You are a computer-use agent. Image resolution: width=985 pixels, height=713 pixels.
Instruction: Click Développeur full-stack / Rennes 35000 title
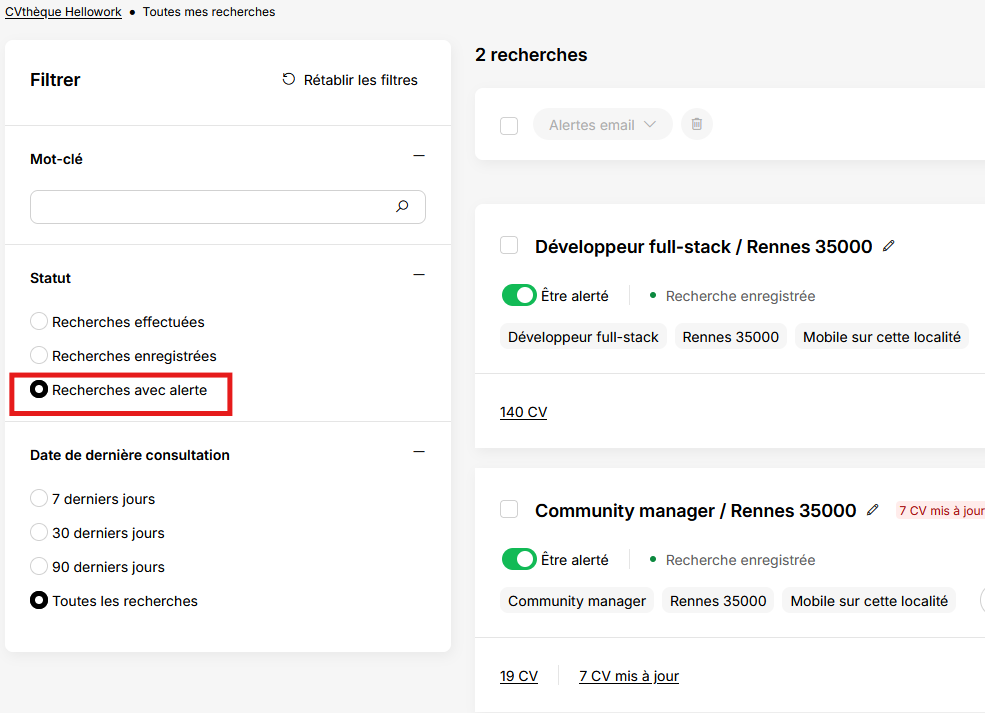click(x=704, y=247)
